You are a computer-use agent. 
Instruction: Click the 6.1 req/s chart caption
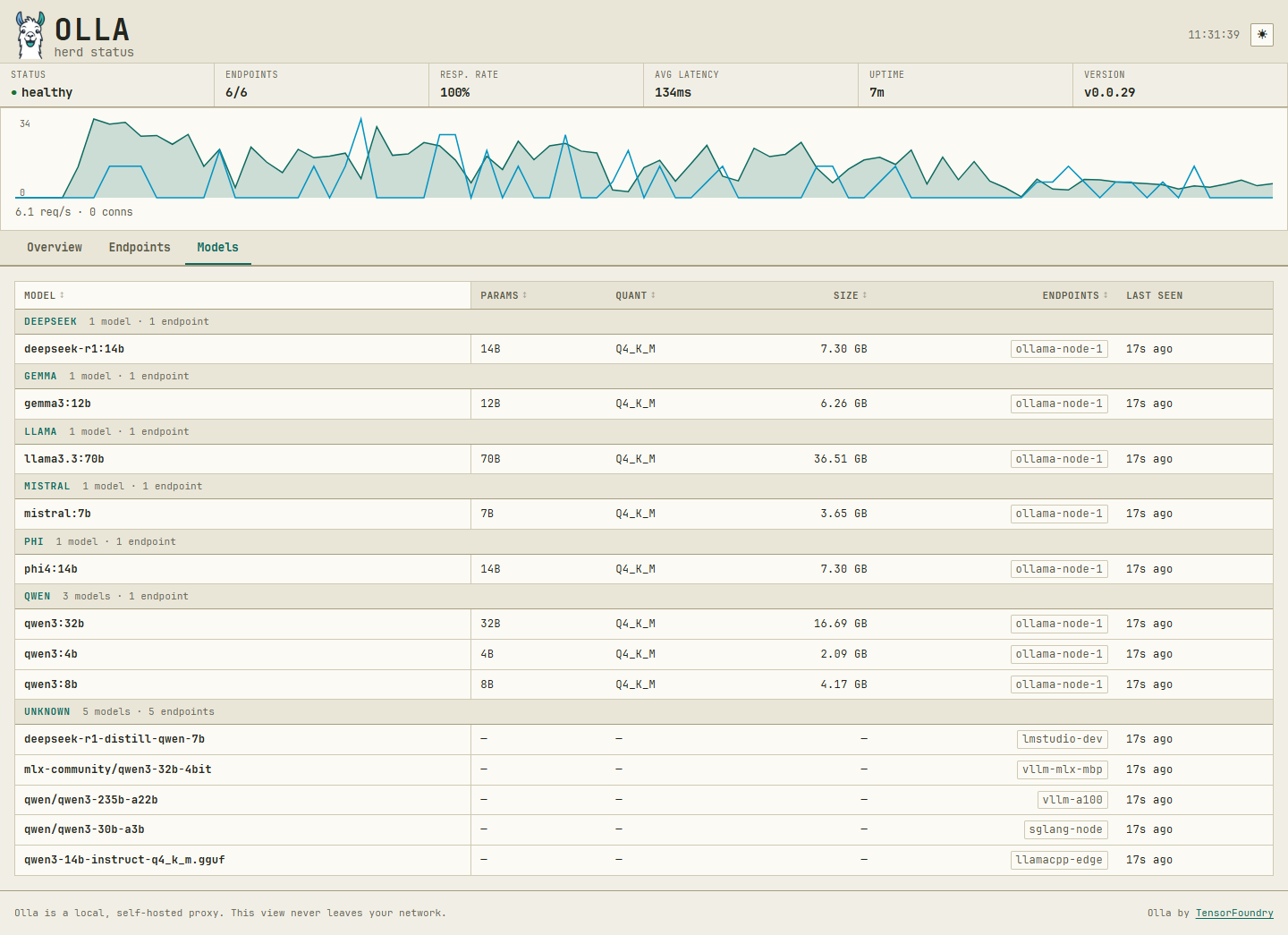(x=73, y=212)
